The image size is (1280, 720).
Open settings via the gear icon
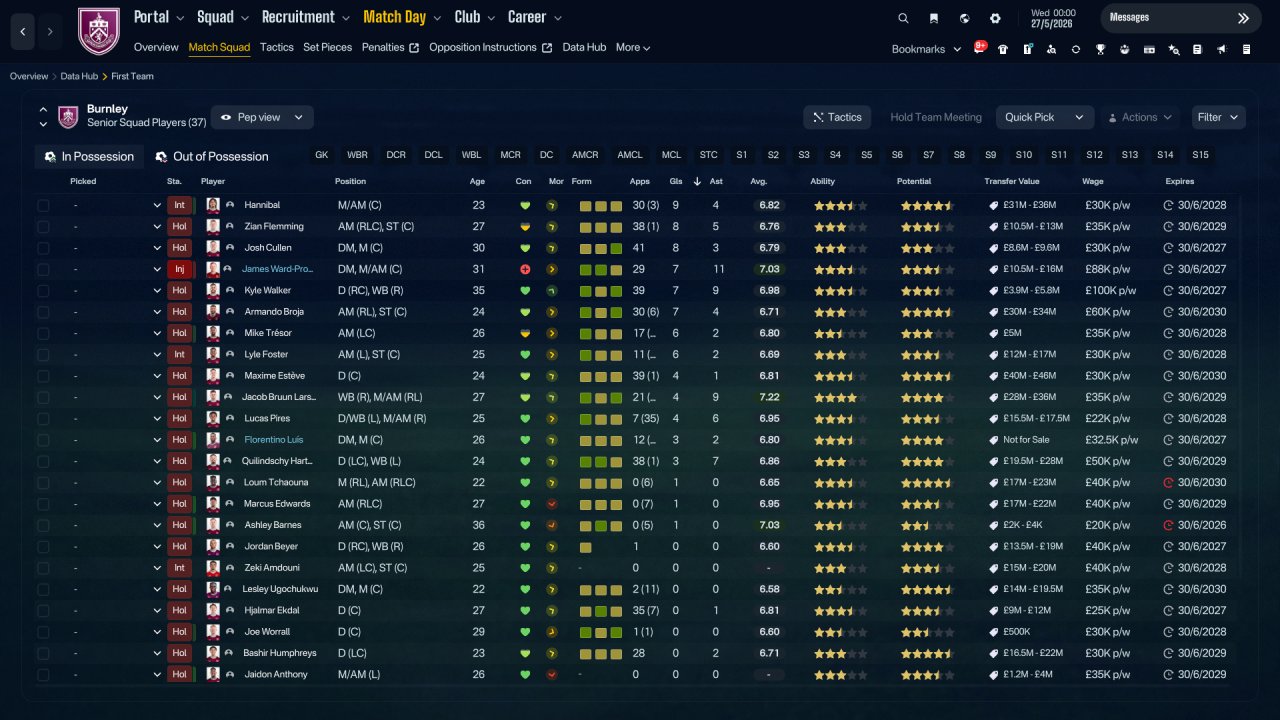pyautogui.click(x=995, y=18)
